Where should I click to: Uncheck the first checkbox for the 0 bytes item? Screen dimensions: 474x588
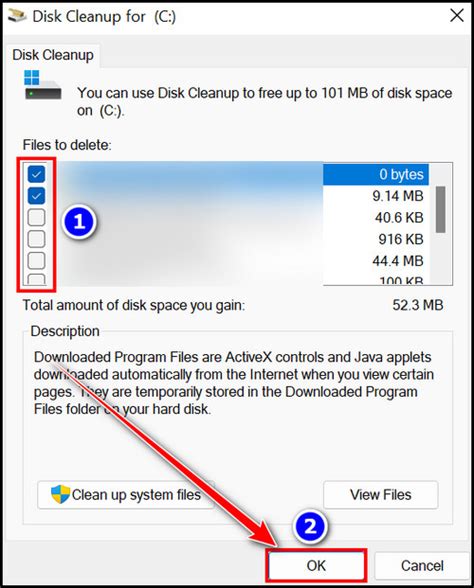tap(36, 174)
